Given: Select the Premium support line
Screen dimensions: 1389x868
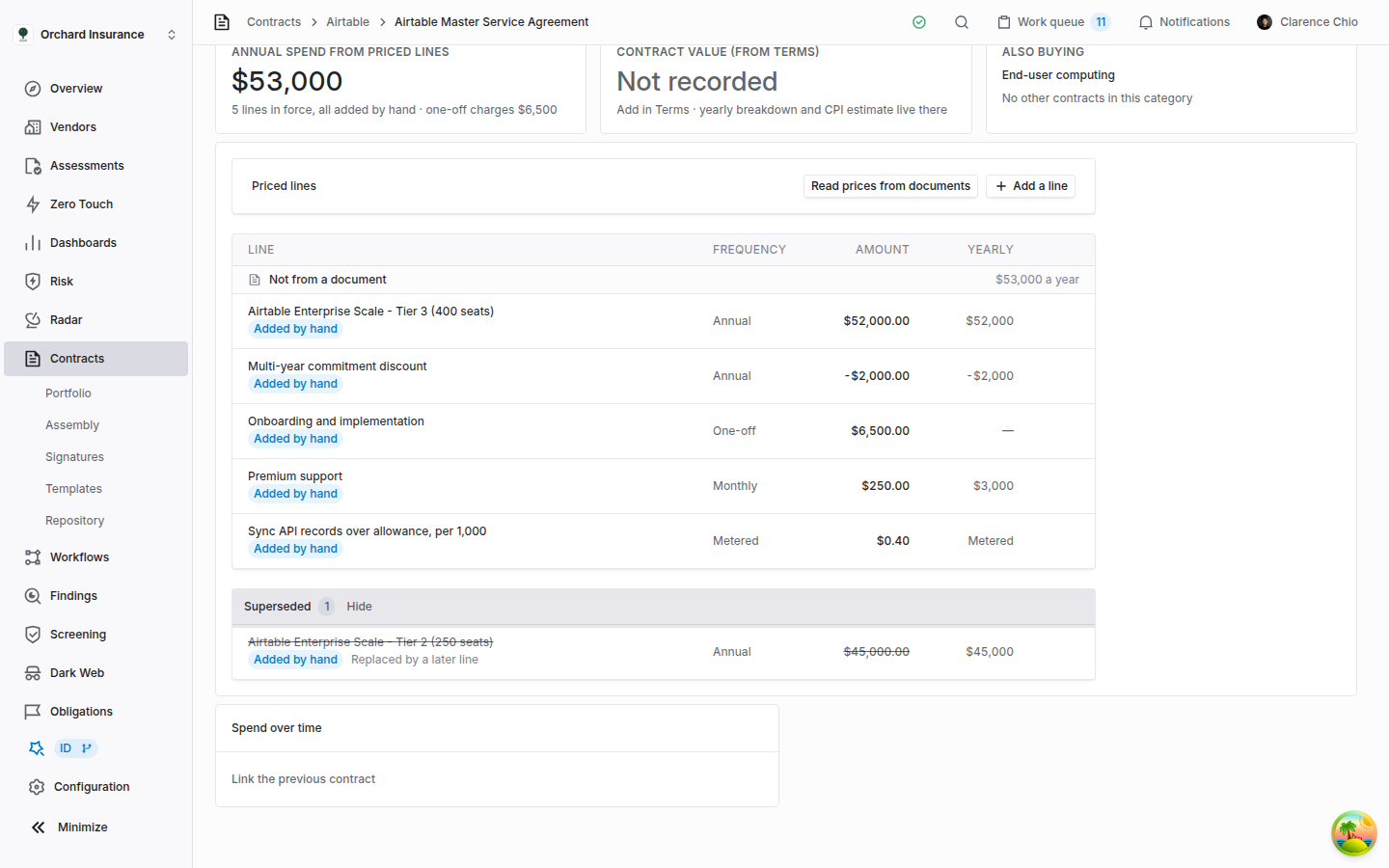Looking at the screenshot, I should 664,486.
